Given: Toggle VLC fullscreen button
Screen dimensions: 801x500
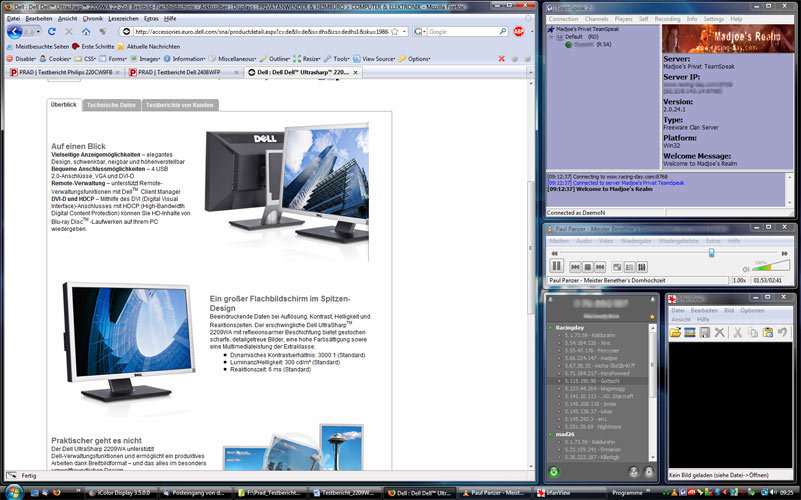Looking at the screenshot, I should click(x=617, y=267).
